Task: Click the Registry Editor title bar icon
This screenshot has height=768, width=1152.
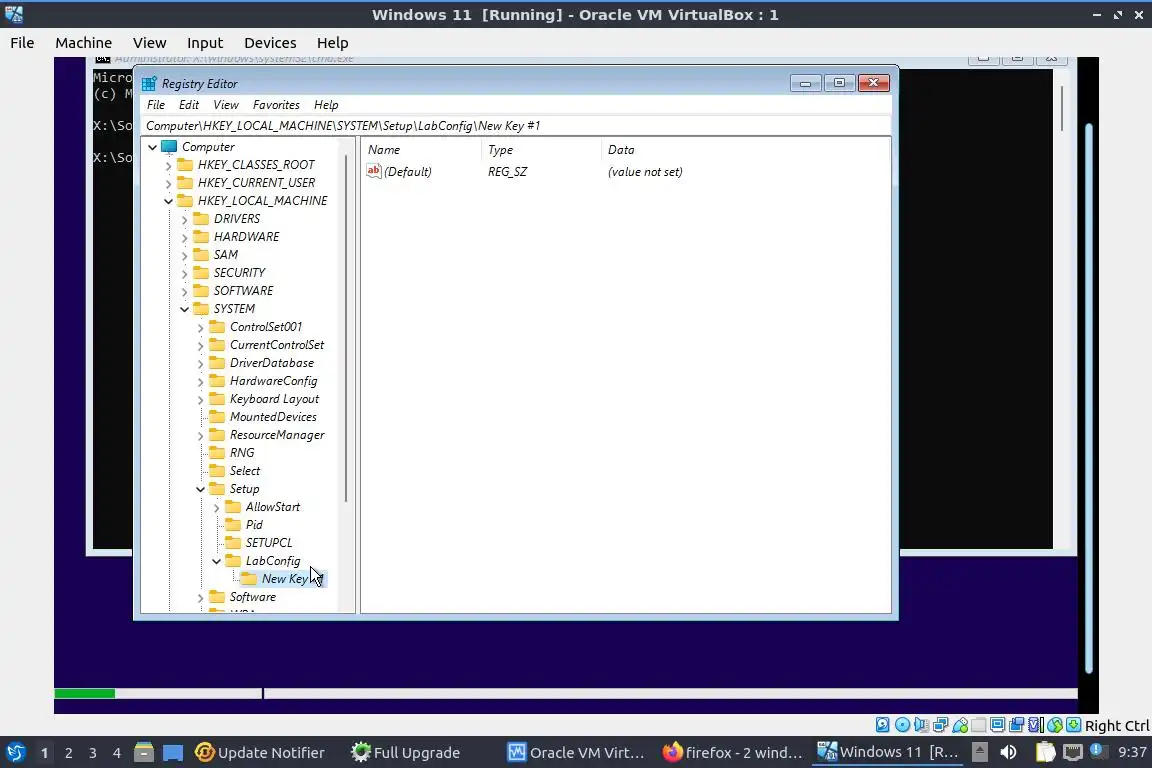Action: click(149, 84)
